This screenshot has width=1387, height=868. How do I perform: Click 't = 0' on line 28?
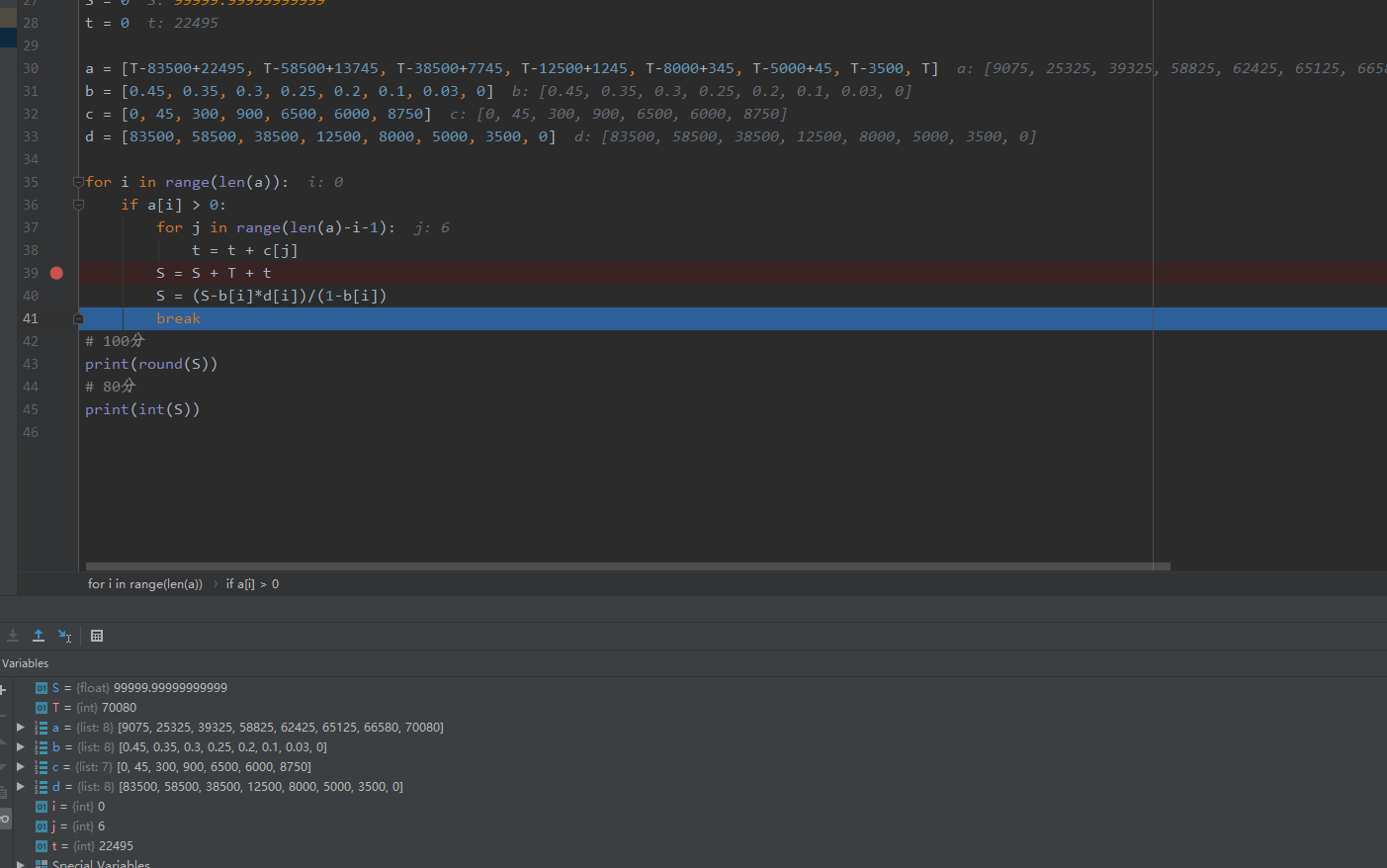click(x=107, y=23)
